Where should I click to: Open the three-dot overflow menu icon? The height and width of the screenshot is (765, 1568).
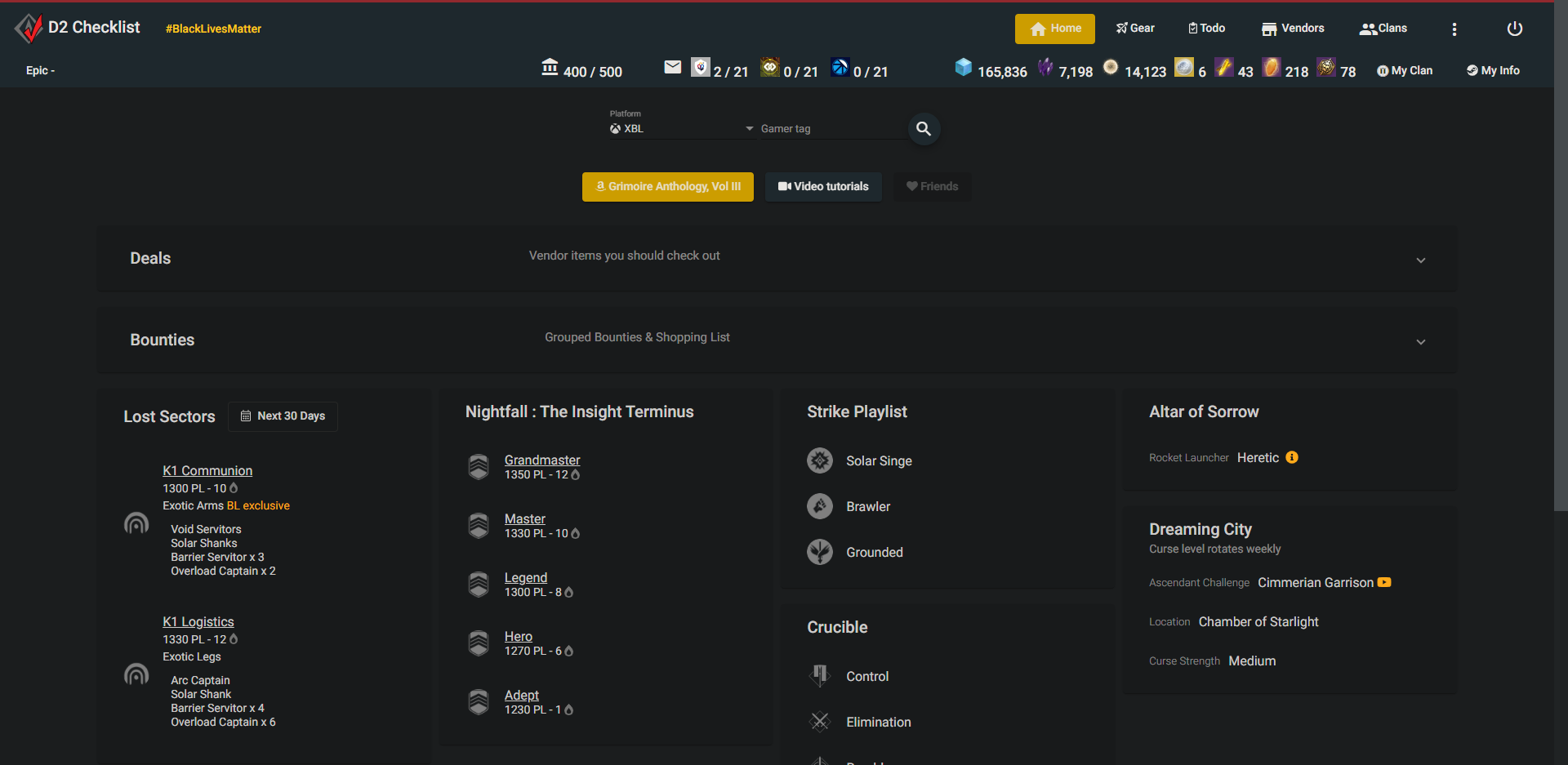tap(1454, 29)
